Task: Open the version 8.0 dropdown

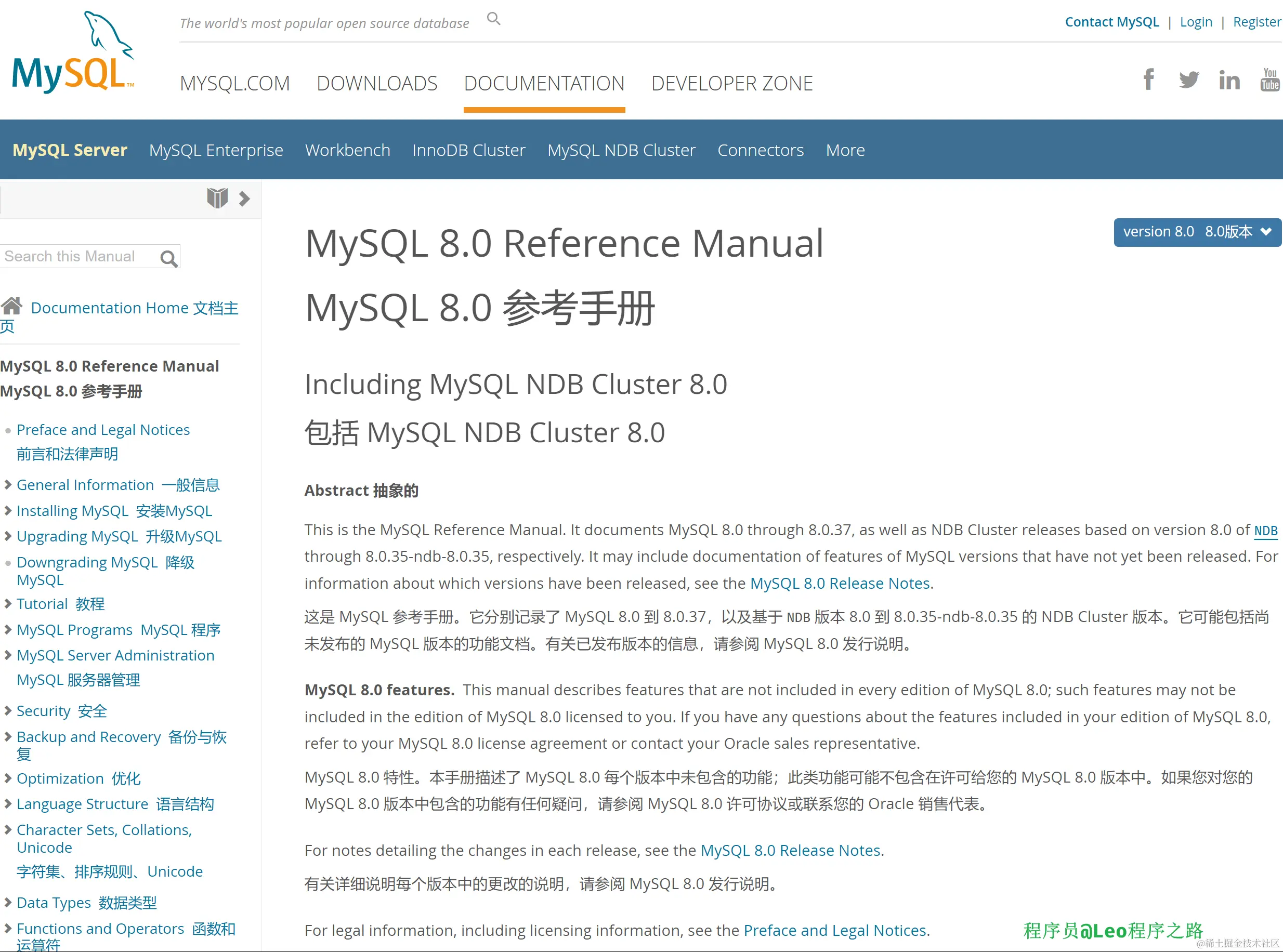Action: [1197, 232]
